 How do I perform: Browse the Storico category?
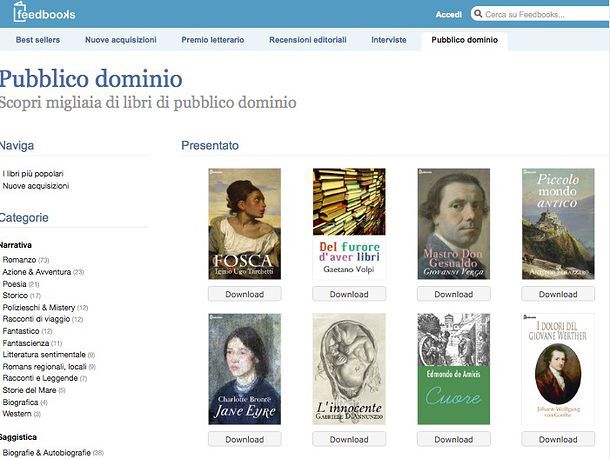(x=15, y=295)
